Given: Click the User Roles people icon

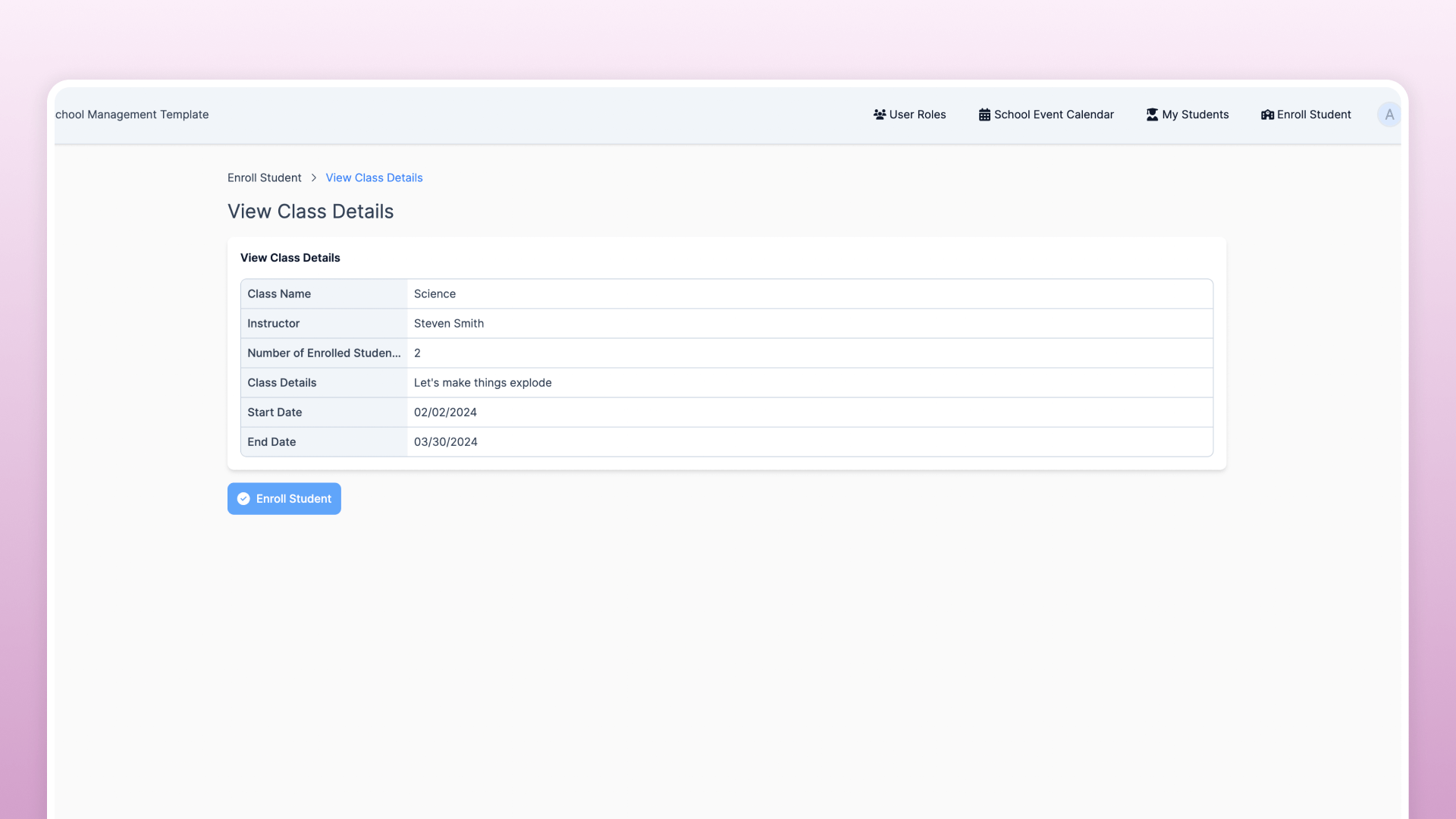Looking at the screenshot, I should point(879,115).
